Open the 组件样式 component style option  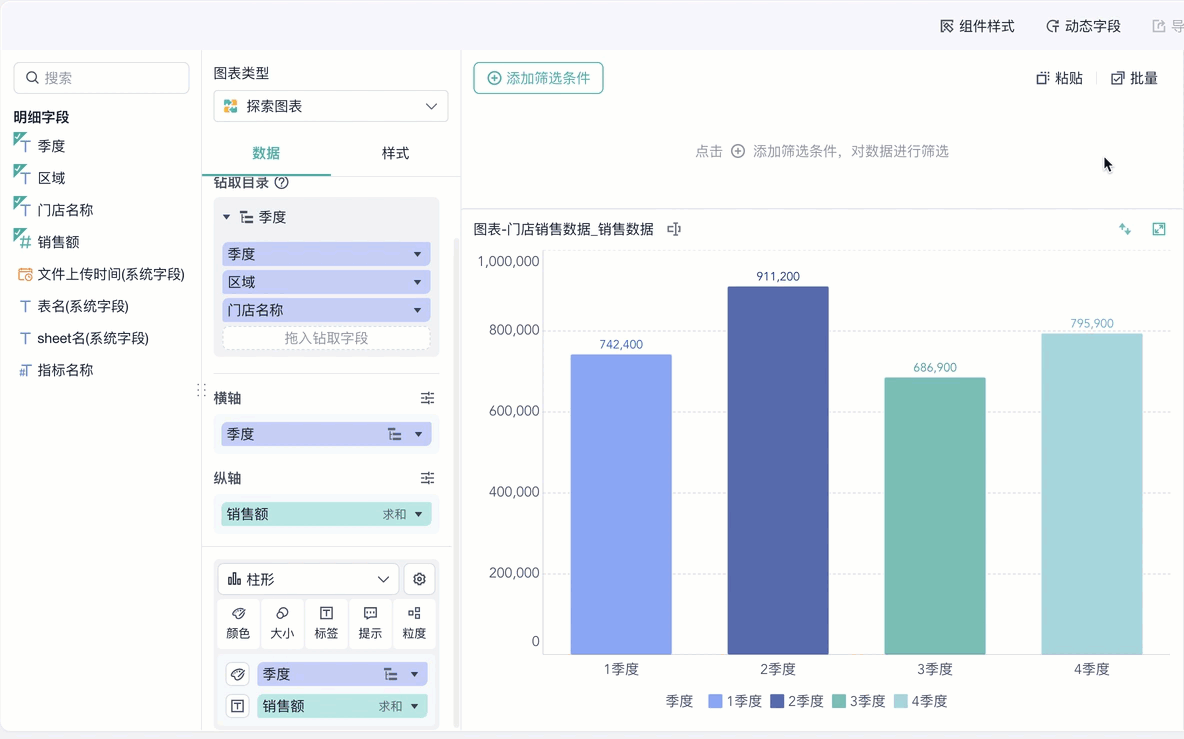pyautogui.click(x=977, y=26)
